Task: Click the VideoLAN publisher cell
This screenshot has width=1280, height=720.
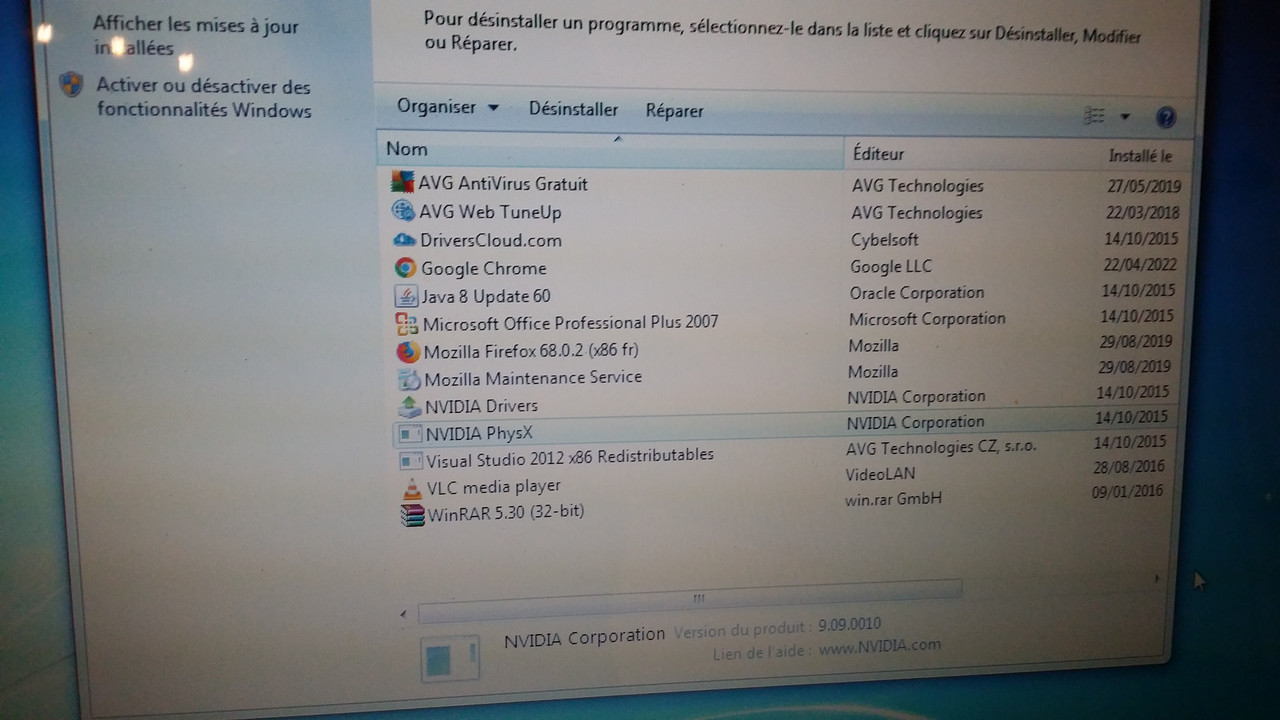Action: 880,474
